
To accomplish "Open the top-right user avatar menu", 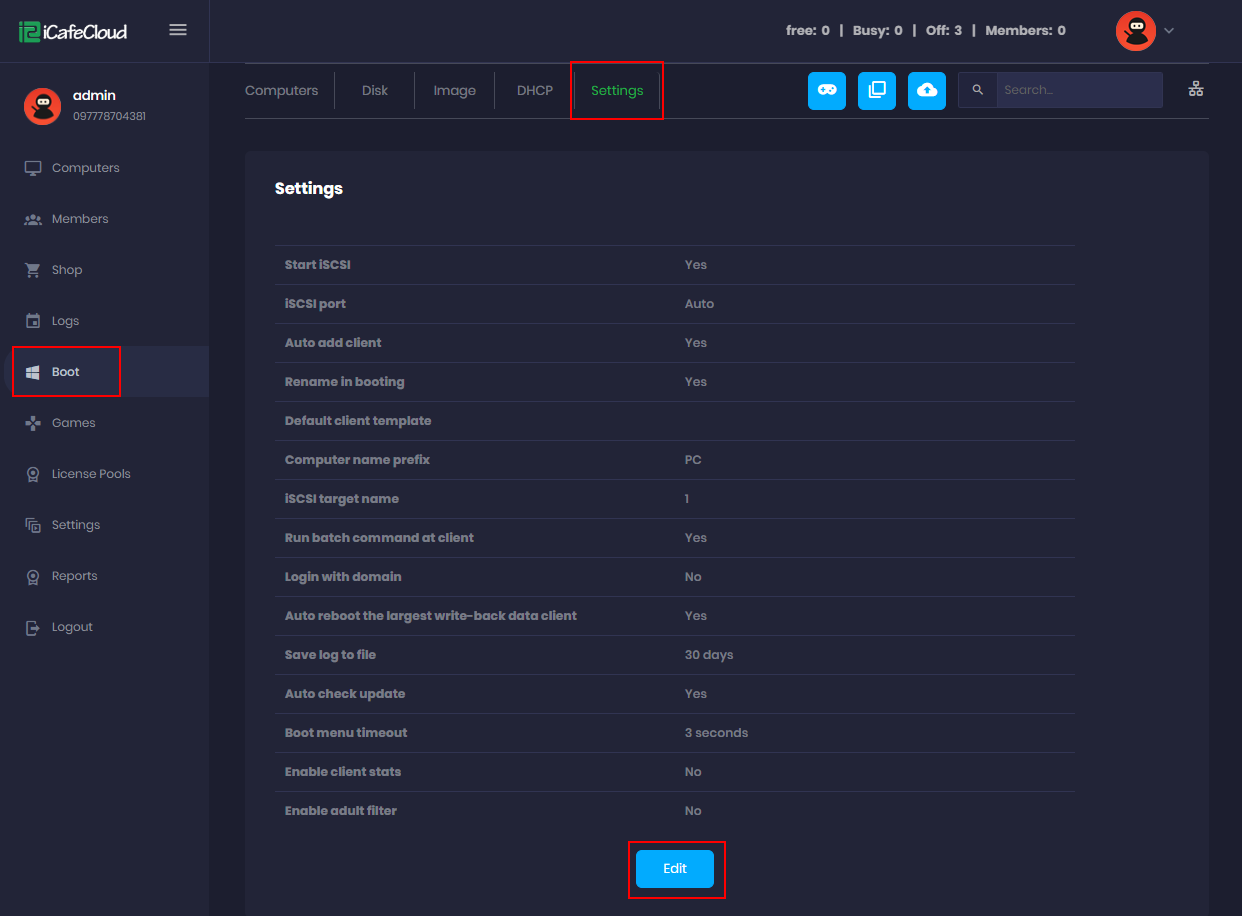I will (1135, 31).
